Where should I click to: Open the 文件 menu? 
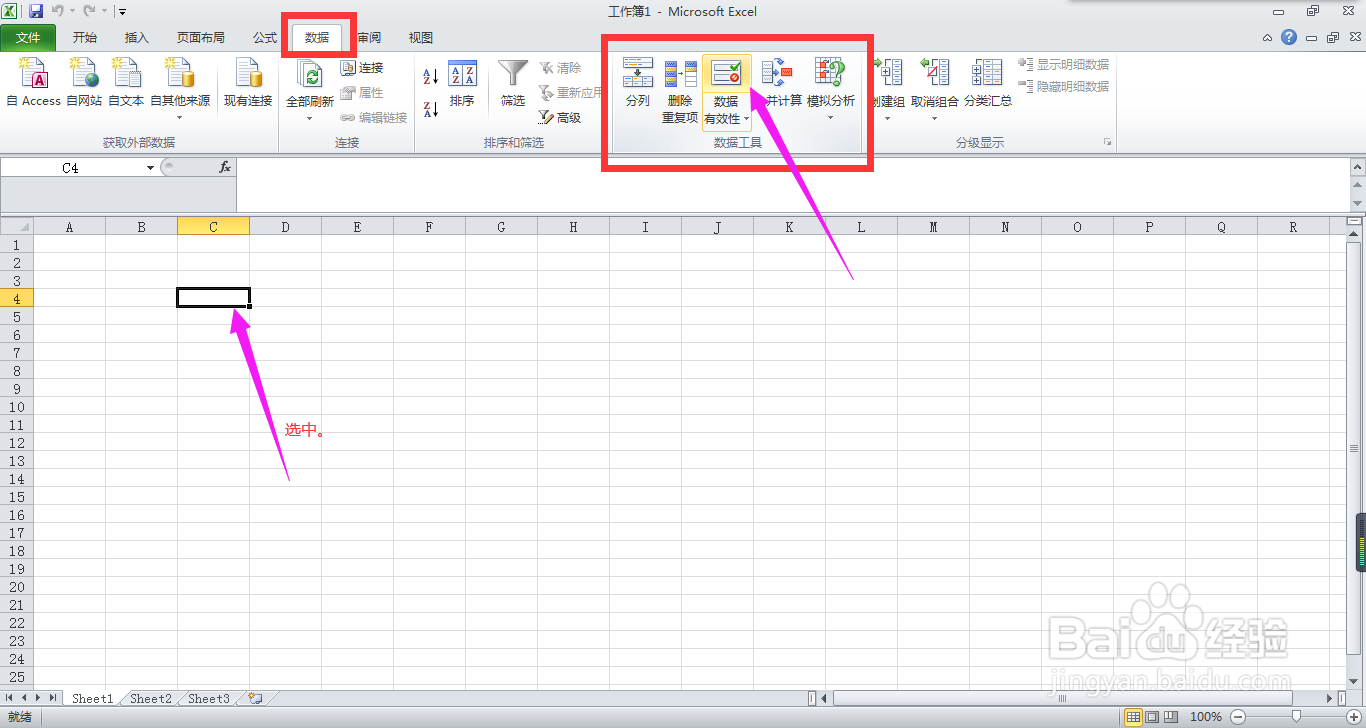click(29, 37)
